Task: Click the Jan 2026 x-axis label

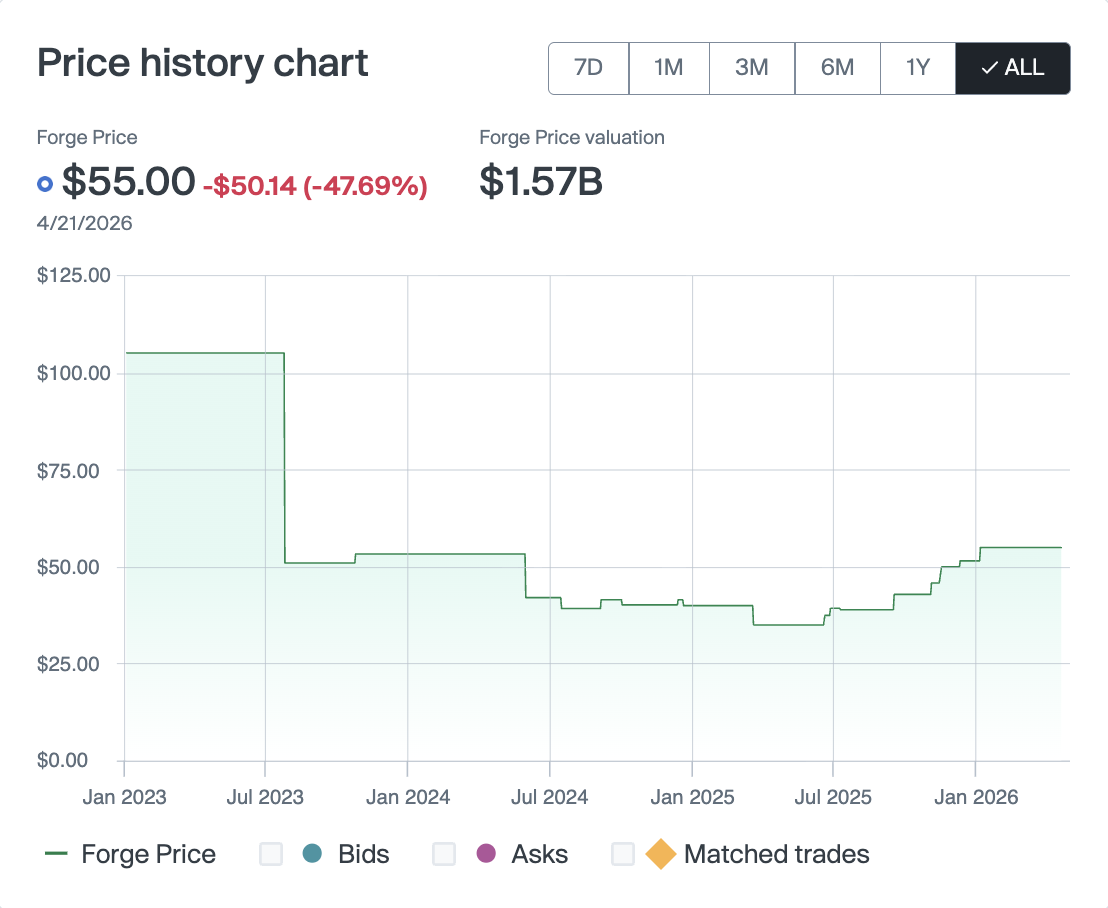Action: (x=975, y=797)
